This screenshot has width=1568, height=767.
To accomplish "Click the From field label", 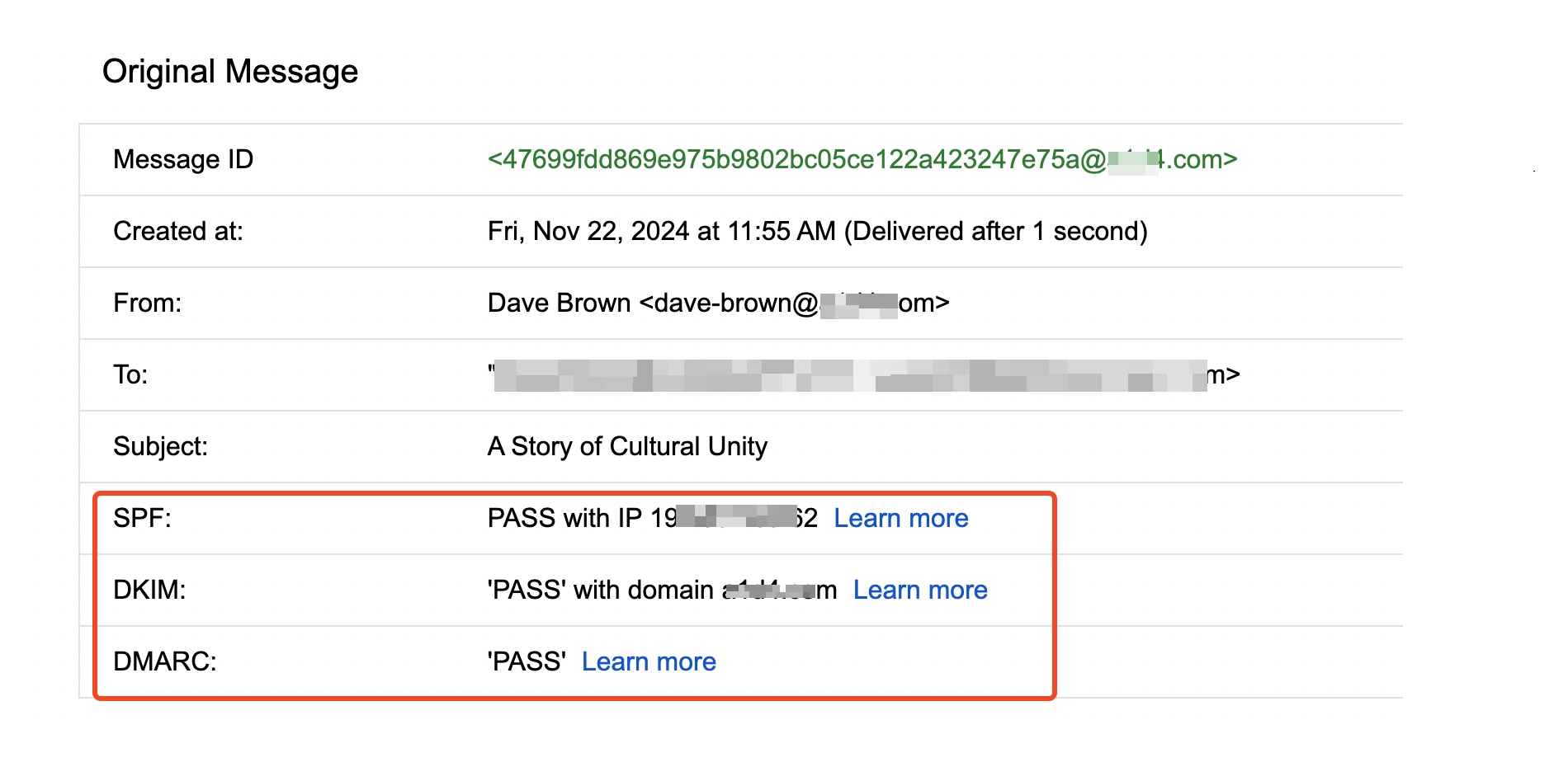I will 147,303.
